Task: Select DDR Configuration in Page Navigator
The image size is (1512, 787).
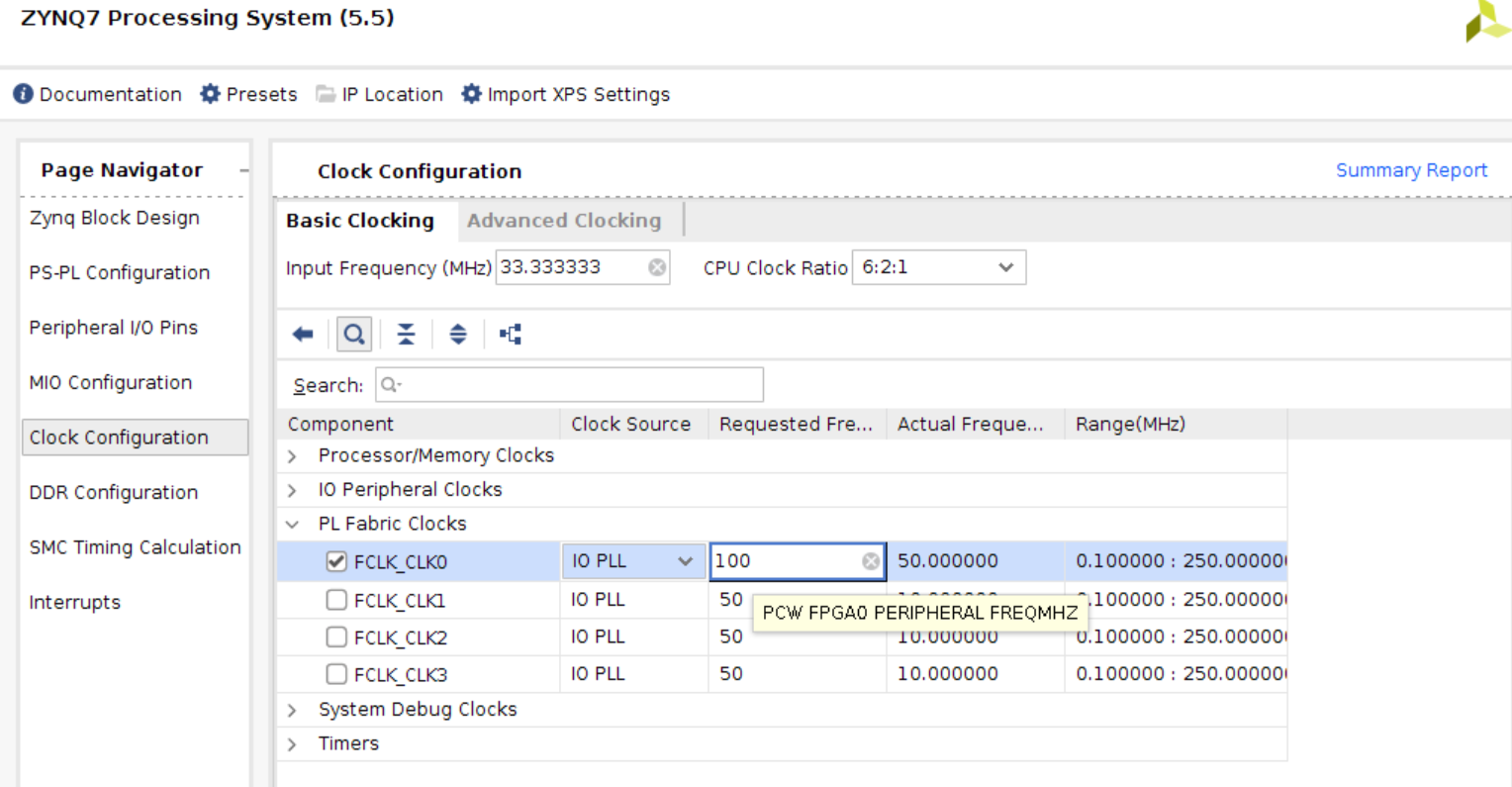Action: click(x=114, y=492)
